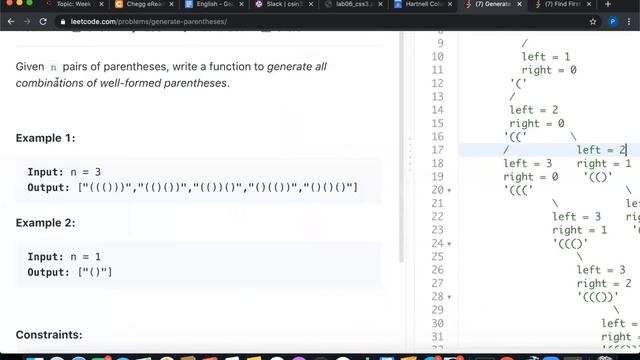Reload the LeetCode page
The height and width of the screenshot is (360, 640).
pos(43,22)
